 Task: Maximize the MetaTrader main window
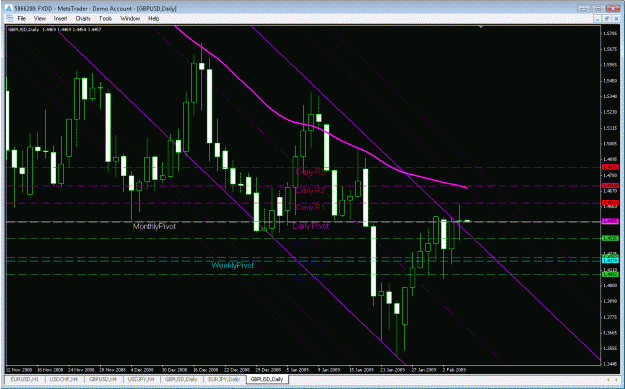coord(599,8)
